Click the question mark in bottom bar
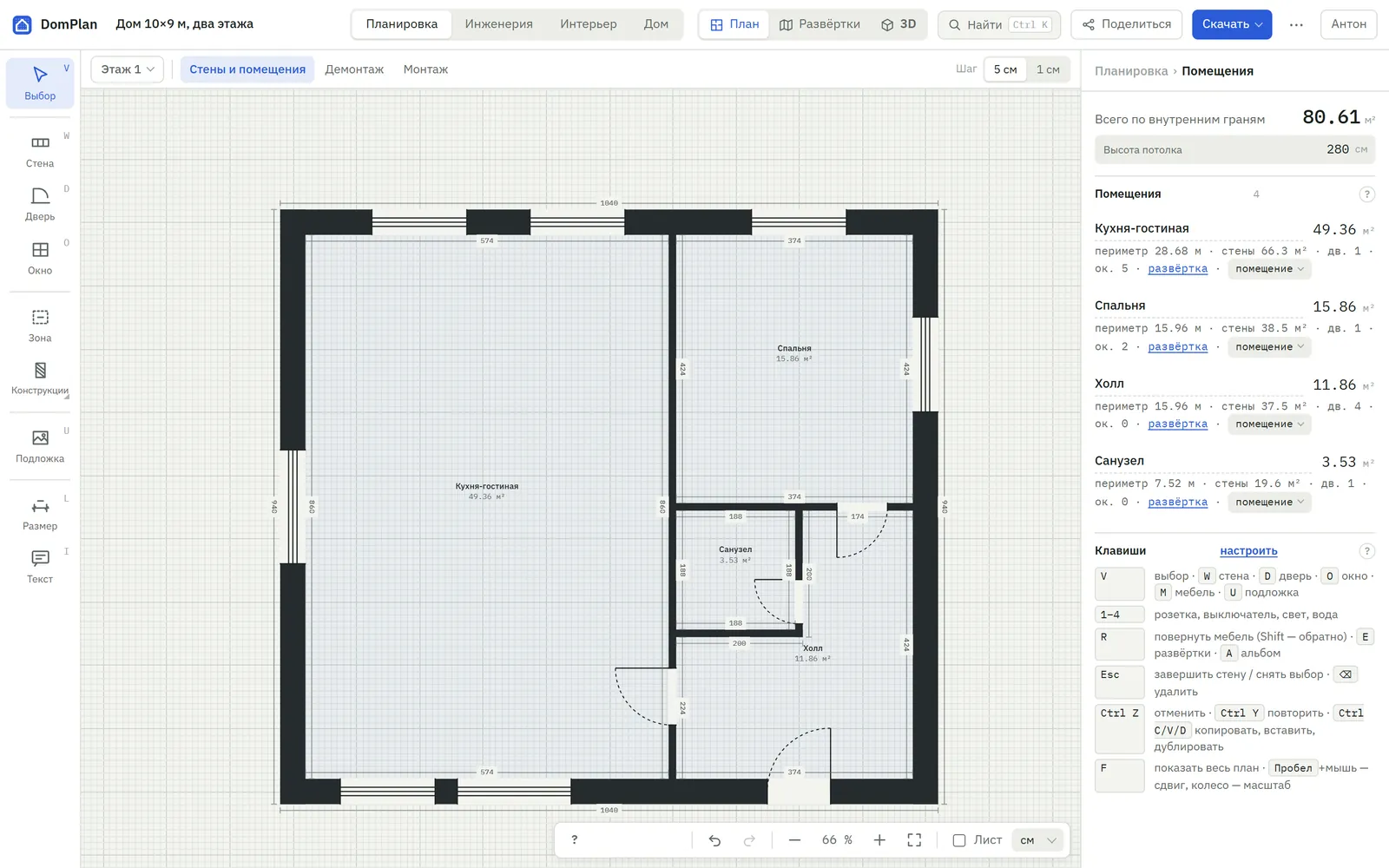The height and width of the screenshot is (868, 1389). point(574,840)
